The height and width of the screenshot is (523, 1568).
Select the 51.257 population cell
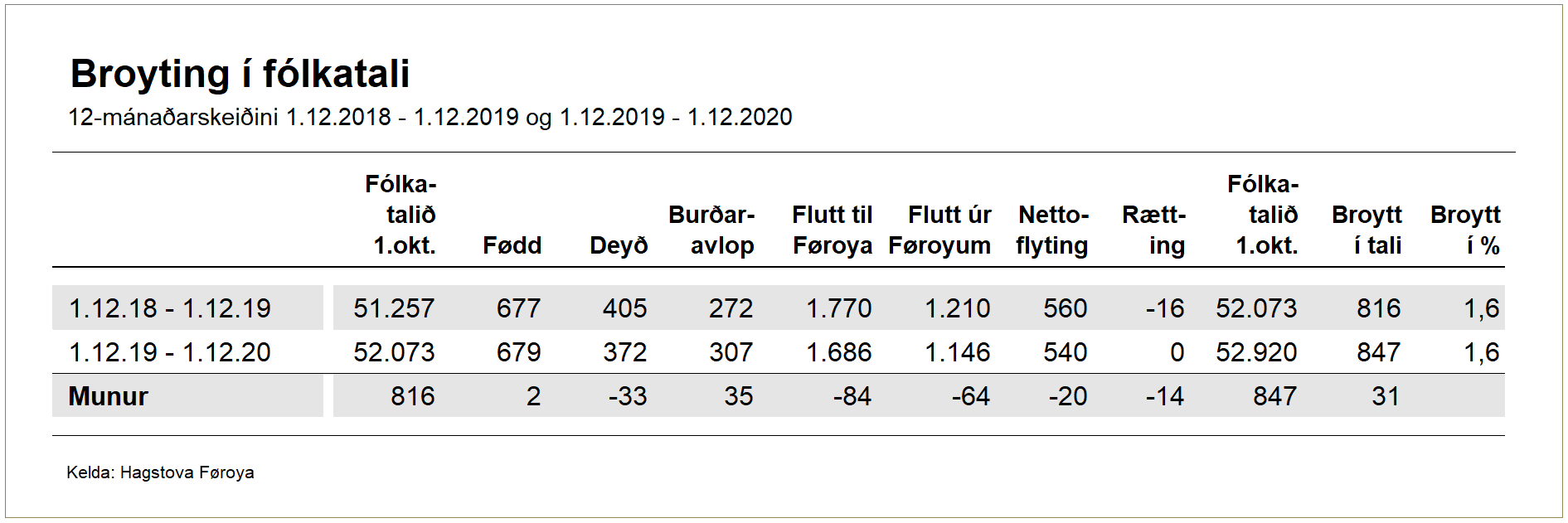click(x=394, y=308)
